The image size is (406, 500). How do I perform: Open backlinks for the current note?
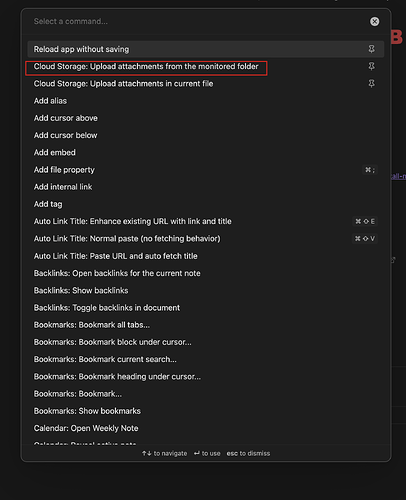[206, 273]
